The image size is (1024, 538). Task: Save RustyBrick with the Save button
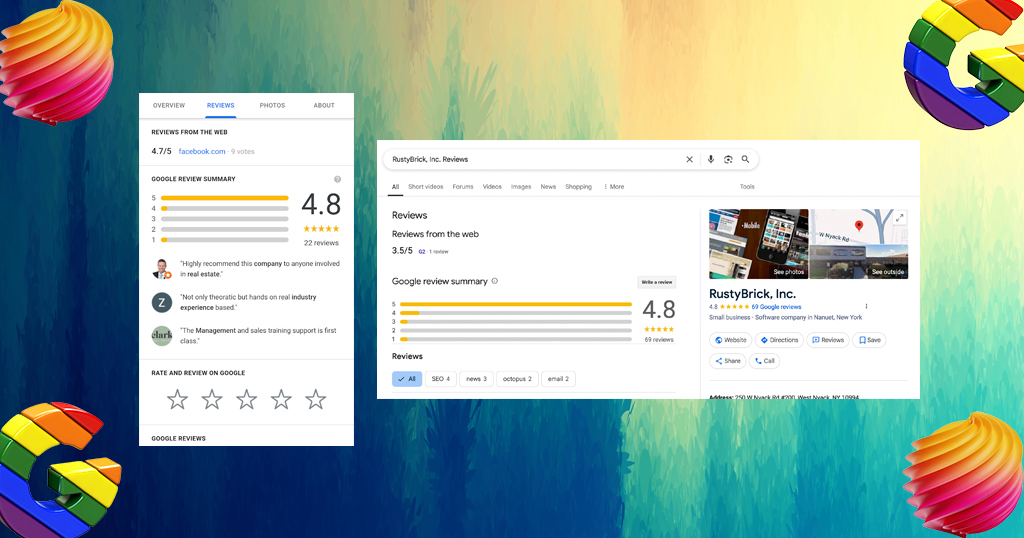(x=870, y=340)
